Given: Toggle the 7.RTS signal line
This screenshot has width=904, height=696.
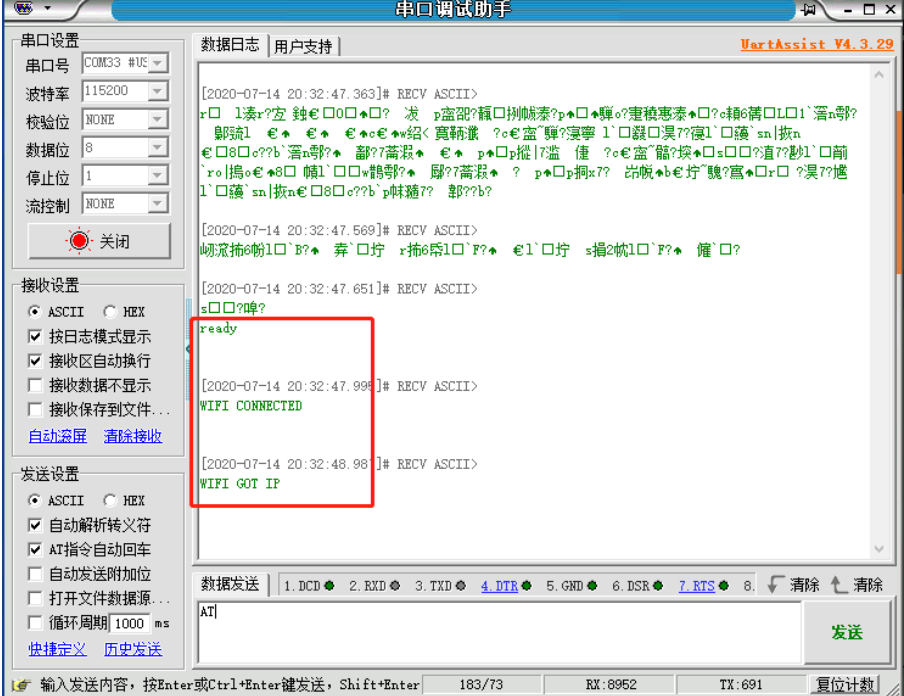Looking at the screenshot, I should [697, 586].
